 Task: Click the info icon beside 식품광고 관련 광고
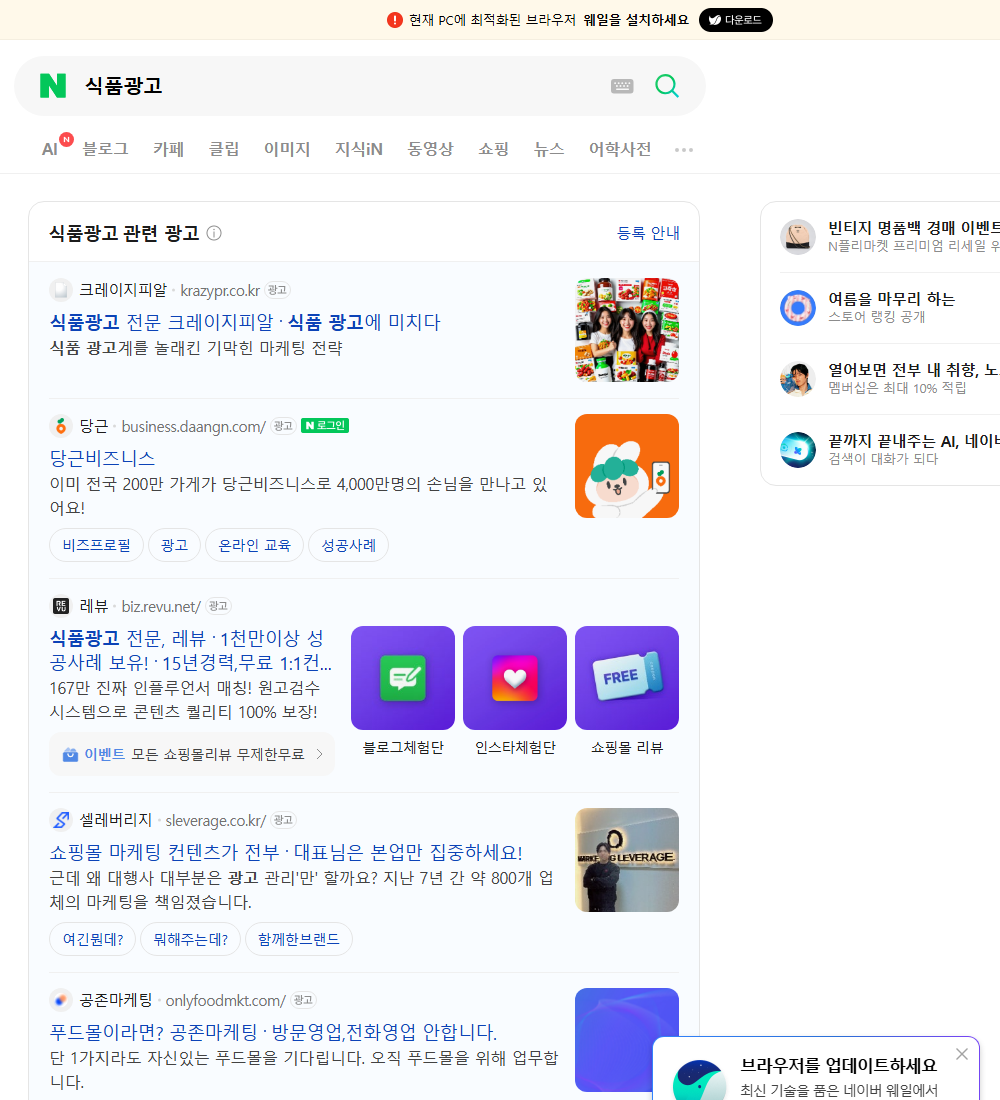click(x=214, y=233)
